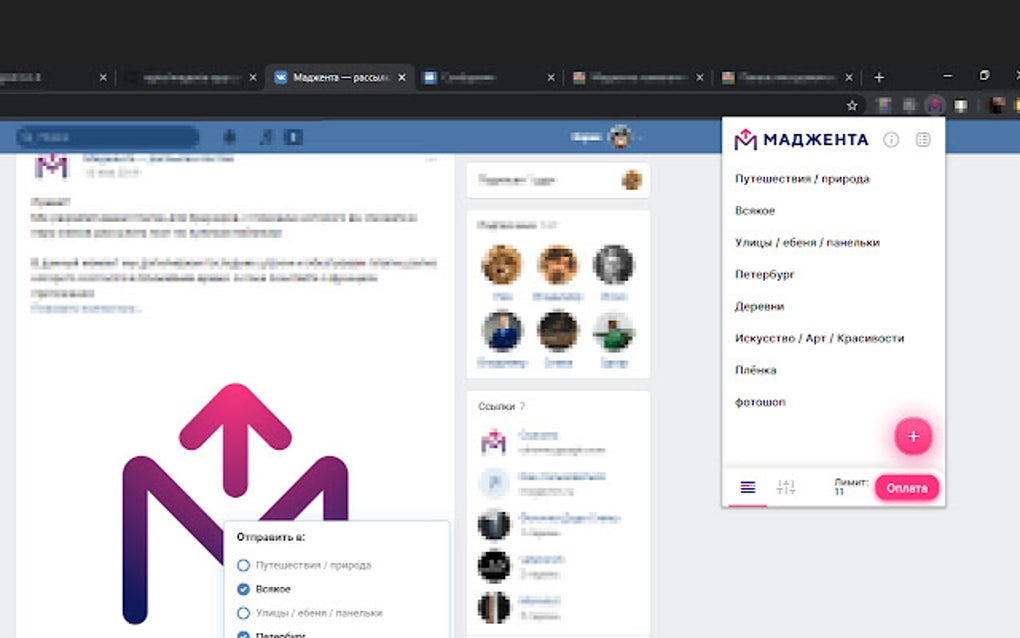
Task: Open the VK profile avatar menu
Action: point(620,137)
